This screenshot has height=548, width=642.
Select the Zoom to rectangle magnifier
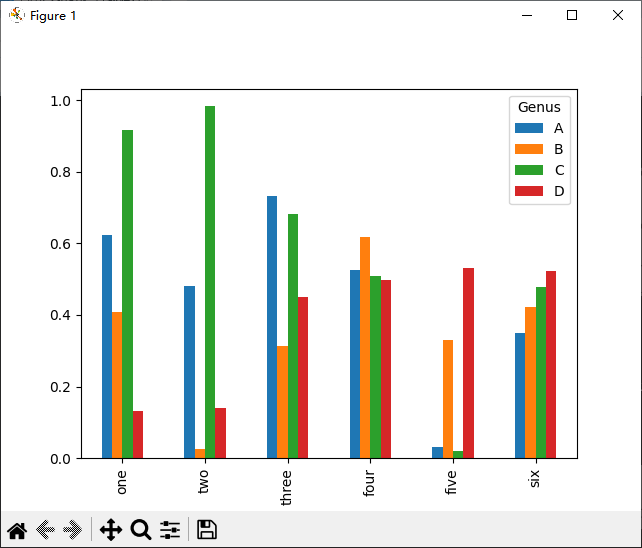(141, 530)
